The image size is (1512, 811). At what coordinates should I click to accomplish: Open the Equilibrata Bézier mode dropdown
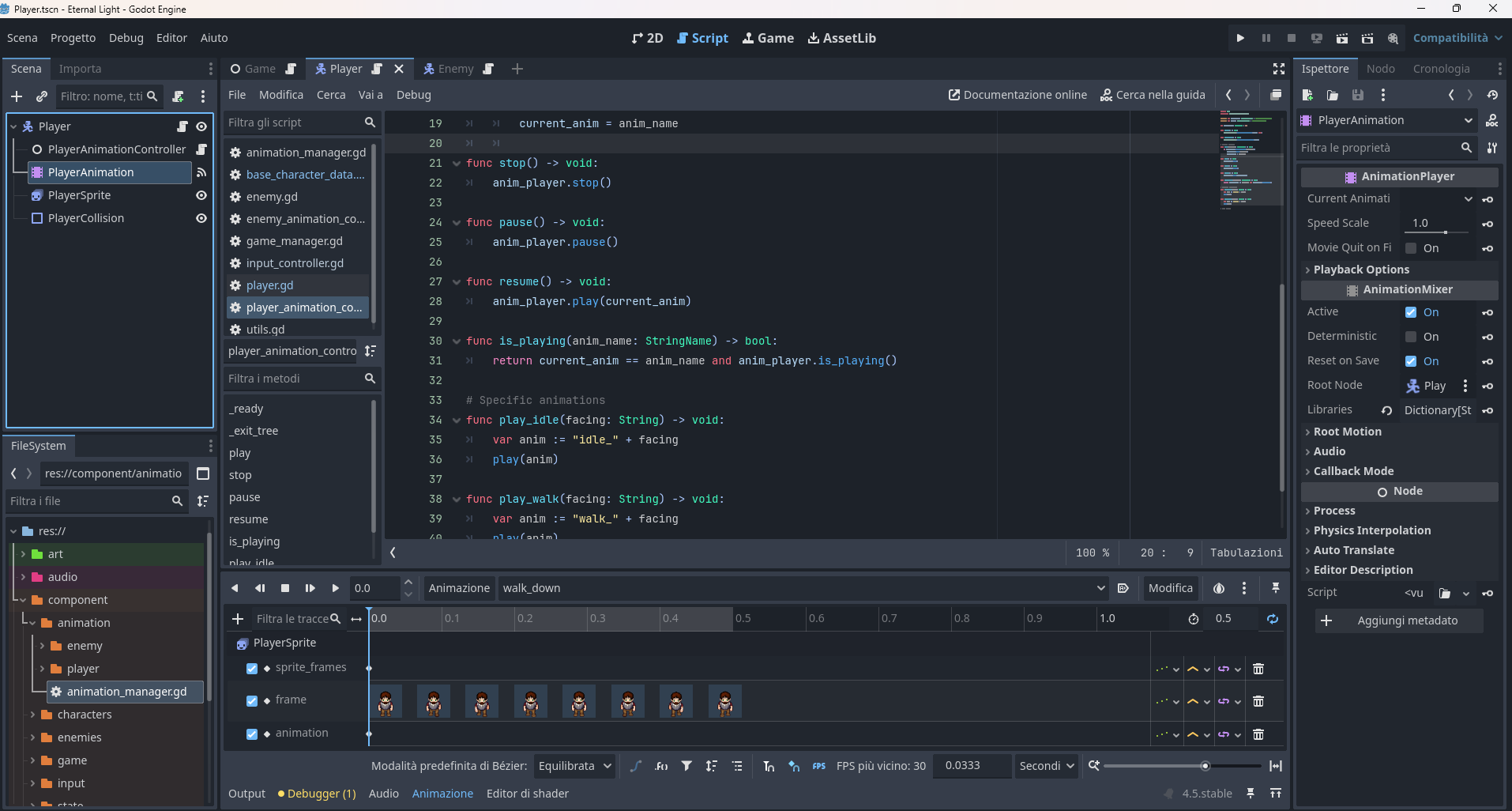pyautogui.click(x=574, y=766)
